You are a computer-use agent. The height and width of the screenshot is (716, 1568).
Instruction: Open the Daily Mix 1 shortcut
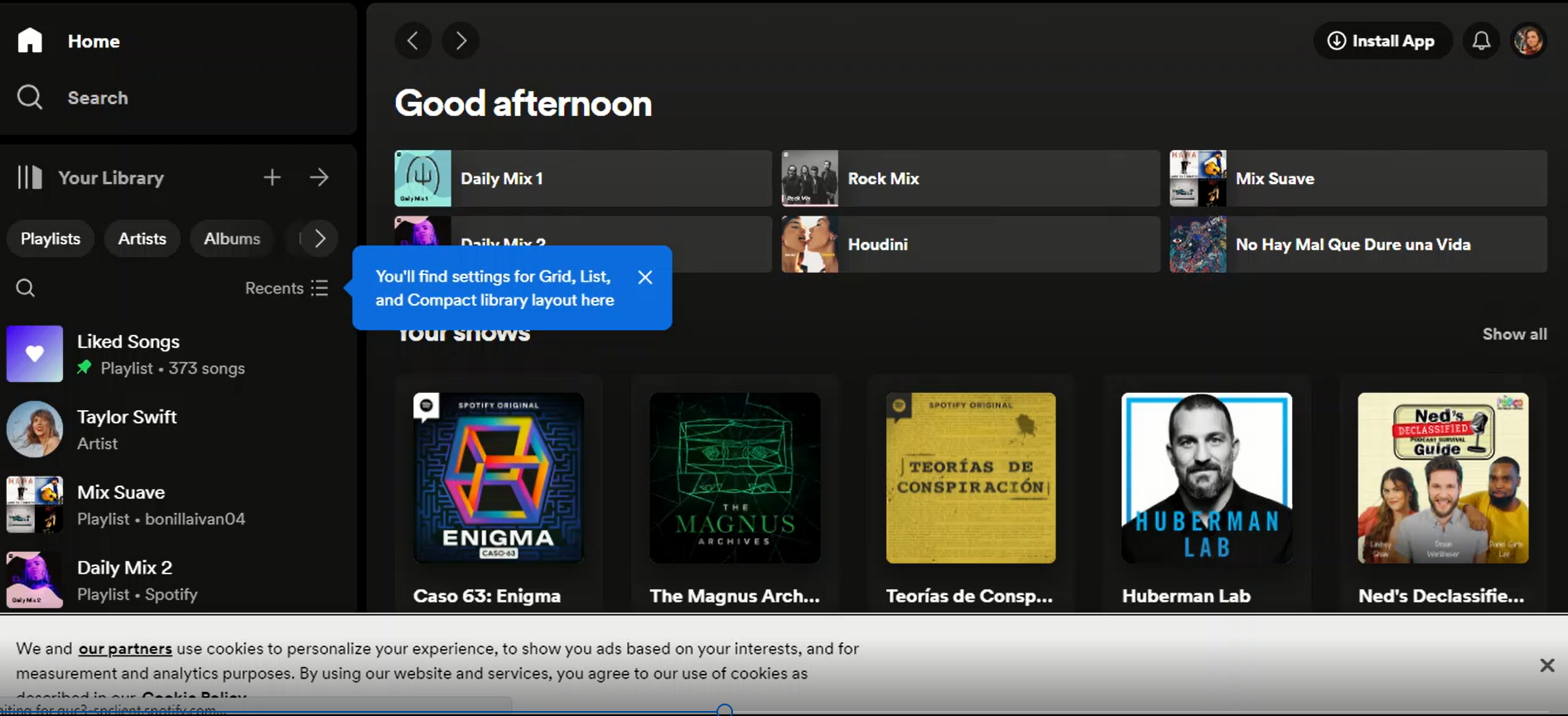pos(583,178)
